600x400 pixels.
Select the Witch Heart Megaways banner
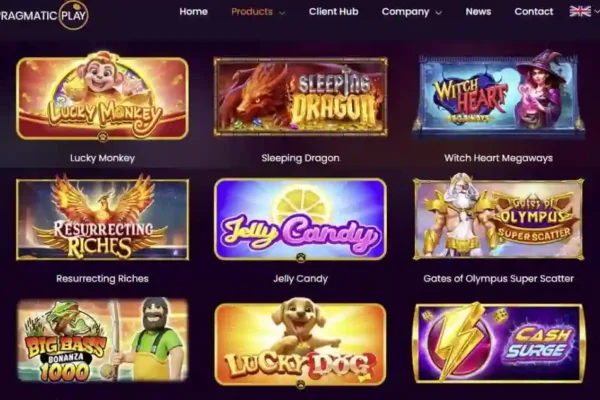pyautogui.click(x=499, y=96)
